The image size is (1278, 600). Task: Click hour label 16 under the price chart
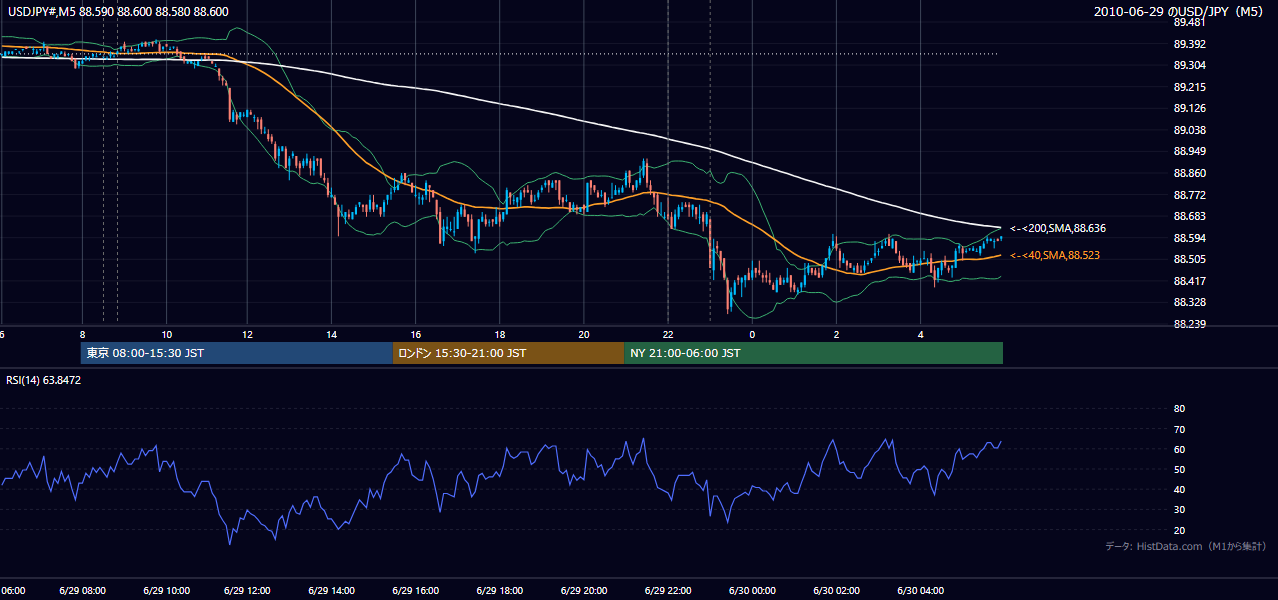coord(416,334)
